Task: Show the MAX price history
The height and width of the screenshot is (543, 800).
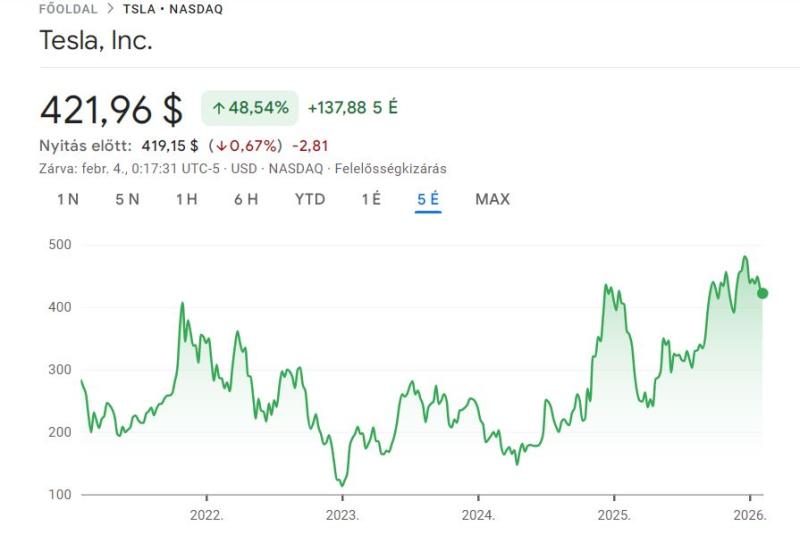Action: point(492,199)
